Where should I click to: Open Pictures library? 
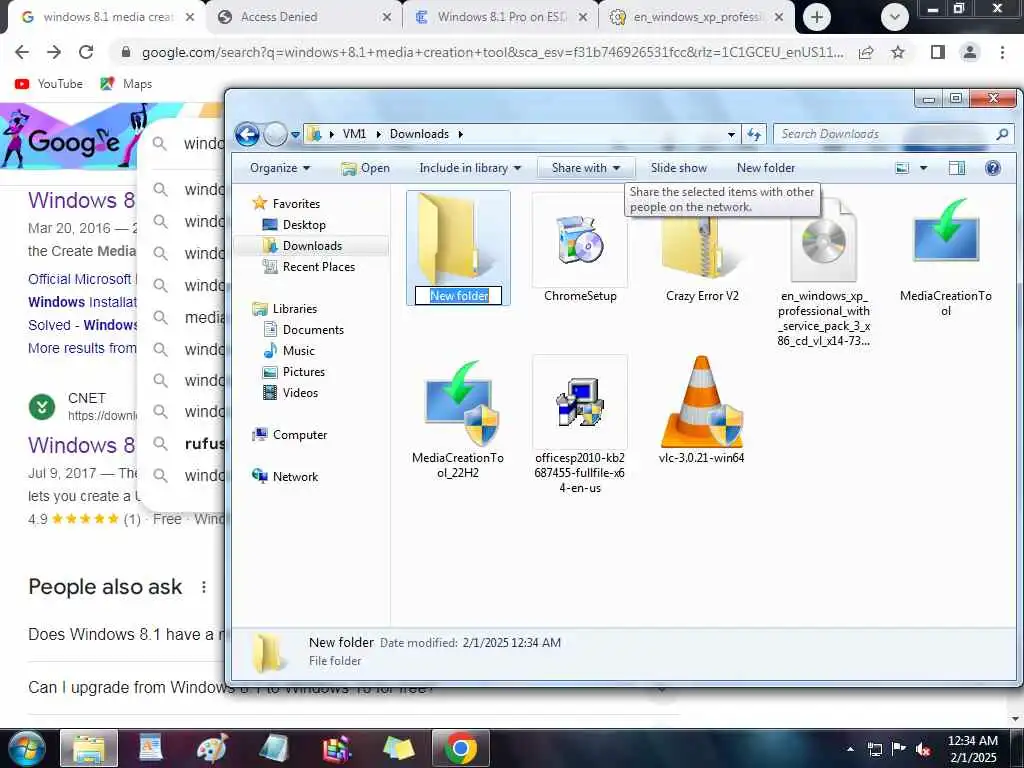pos(293,372)
